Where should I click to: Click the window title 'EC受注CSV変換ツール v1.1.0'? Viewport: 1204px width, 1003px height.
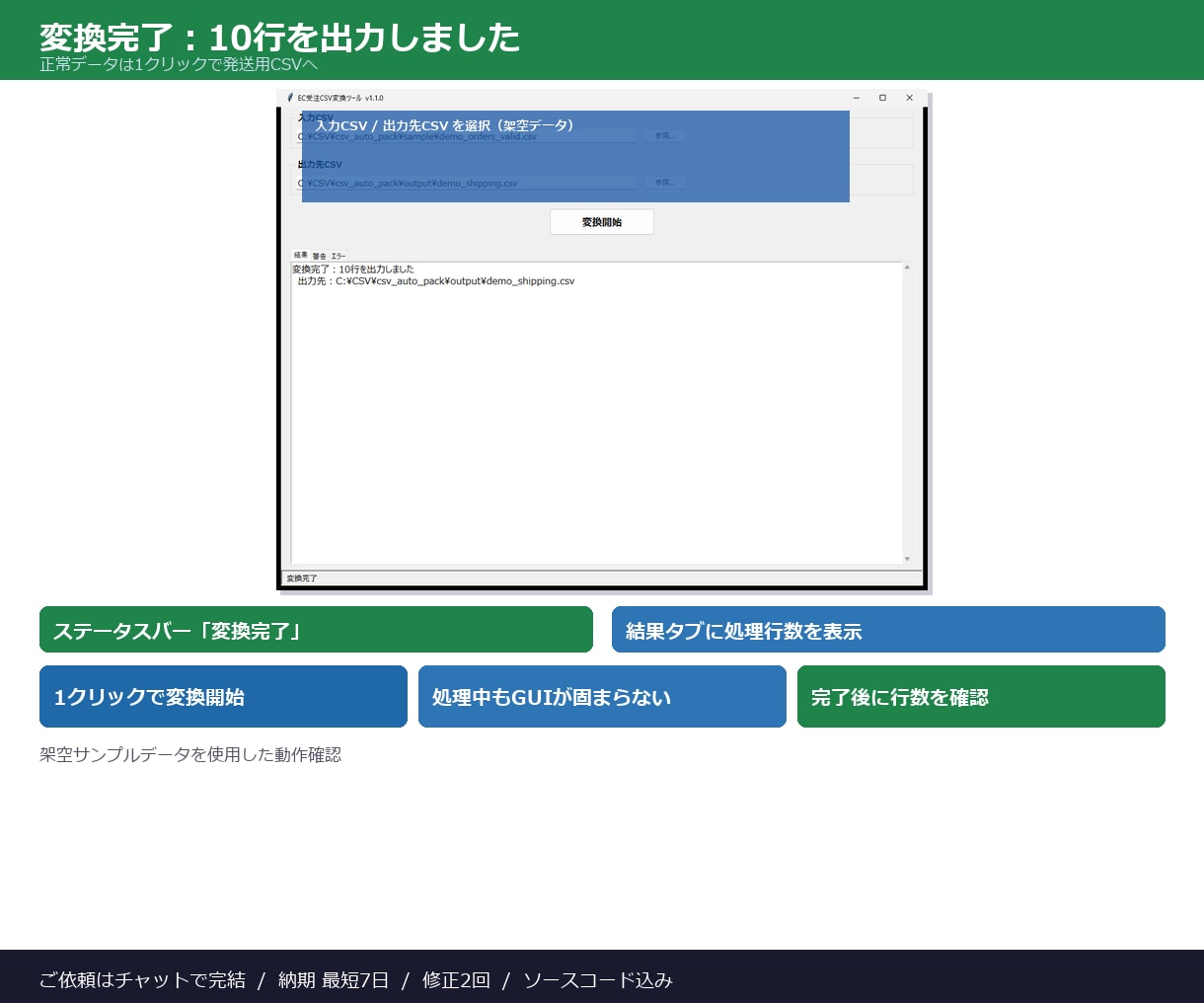tap(340, 98)
